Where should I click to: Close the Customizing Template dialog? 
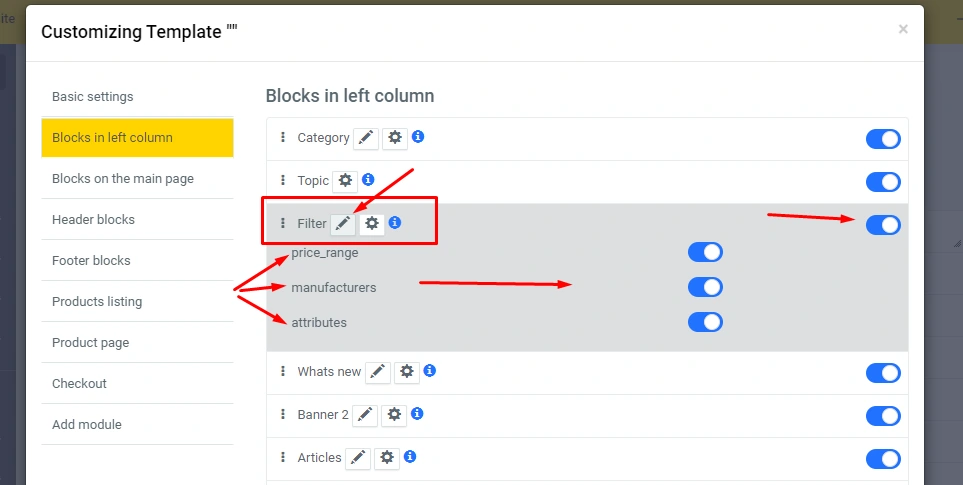tap(903, 30)
